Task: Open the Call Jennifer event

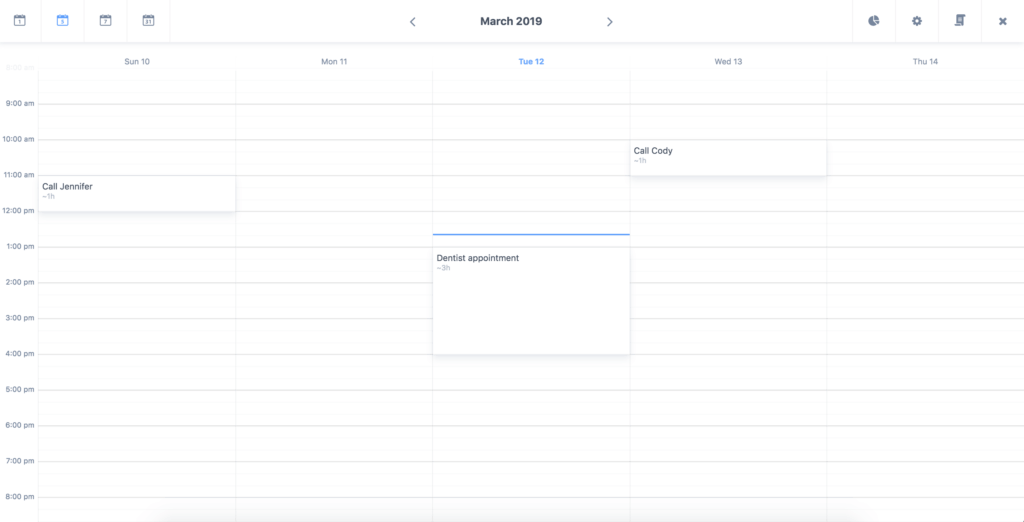Action: 137,193
